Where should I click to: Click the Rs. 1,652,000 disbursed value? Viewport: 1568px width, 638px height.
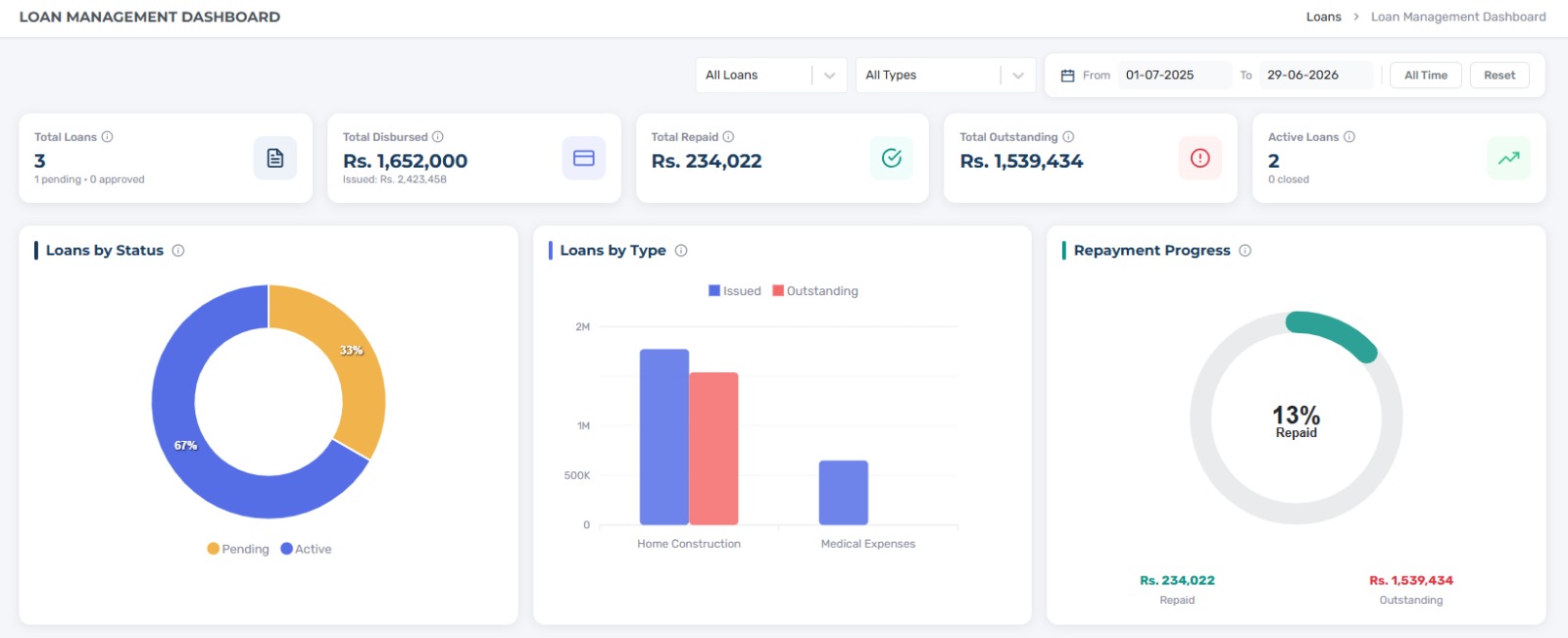(405, 161)
